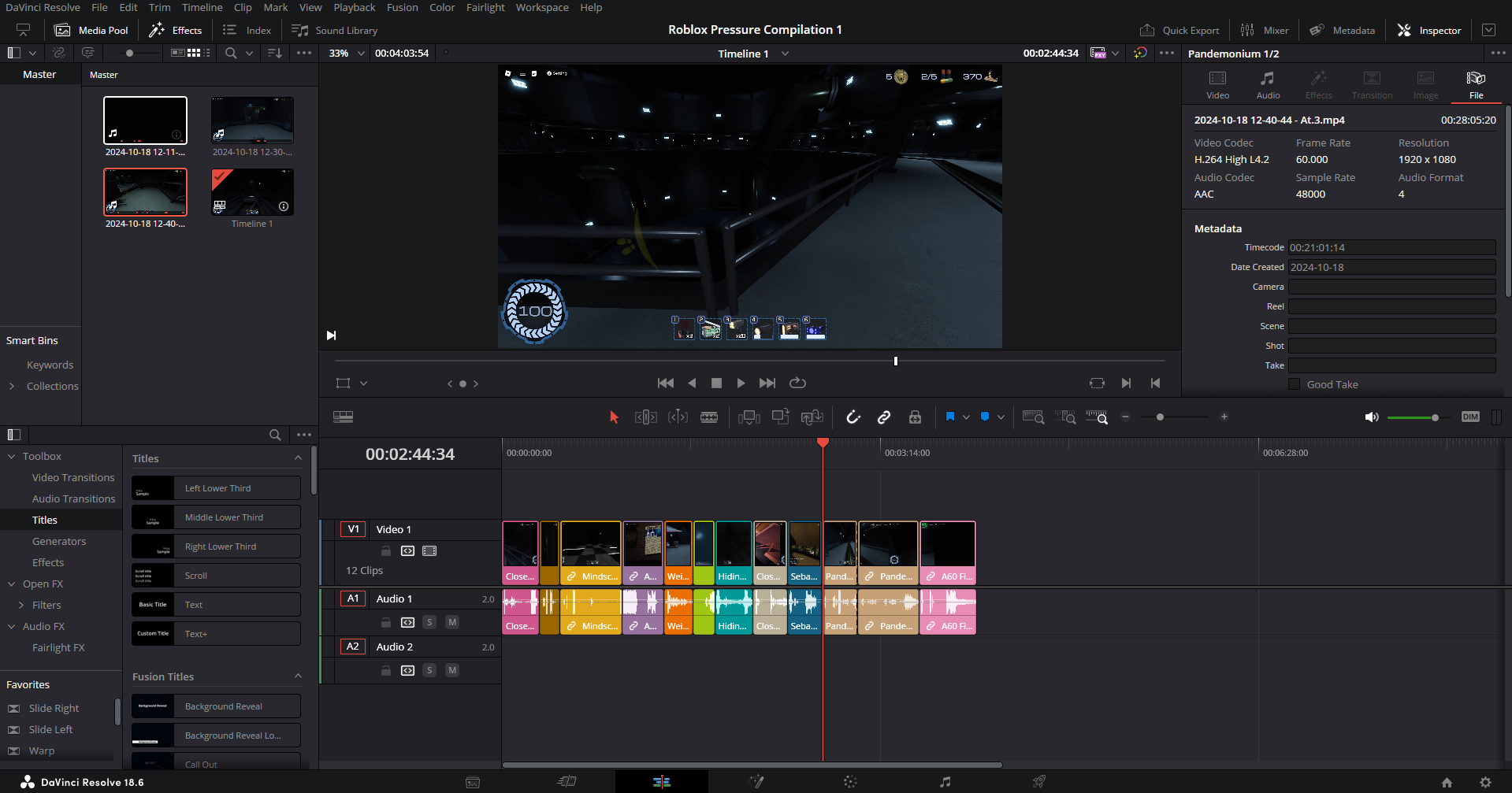This screenshot has height=793, width=1512.
Task: Open the Workspace menu
Action: (x=542, y=7)
